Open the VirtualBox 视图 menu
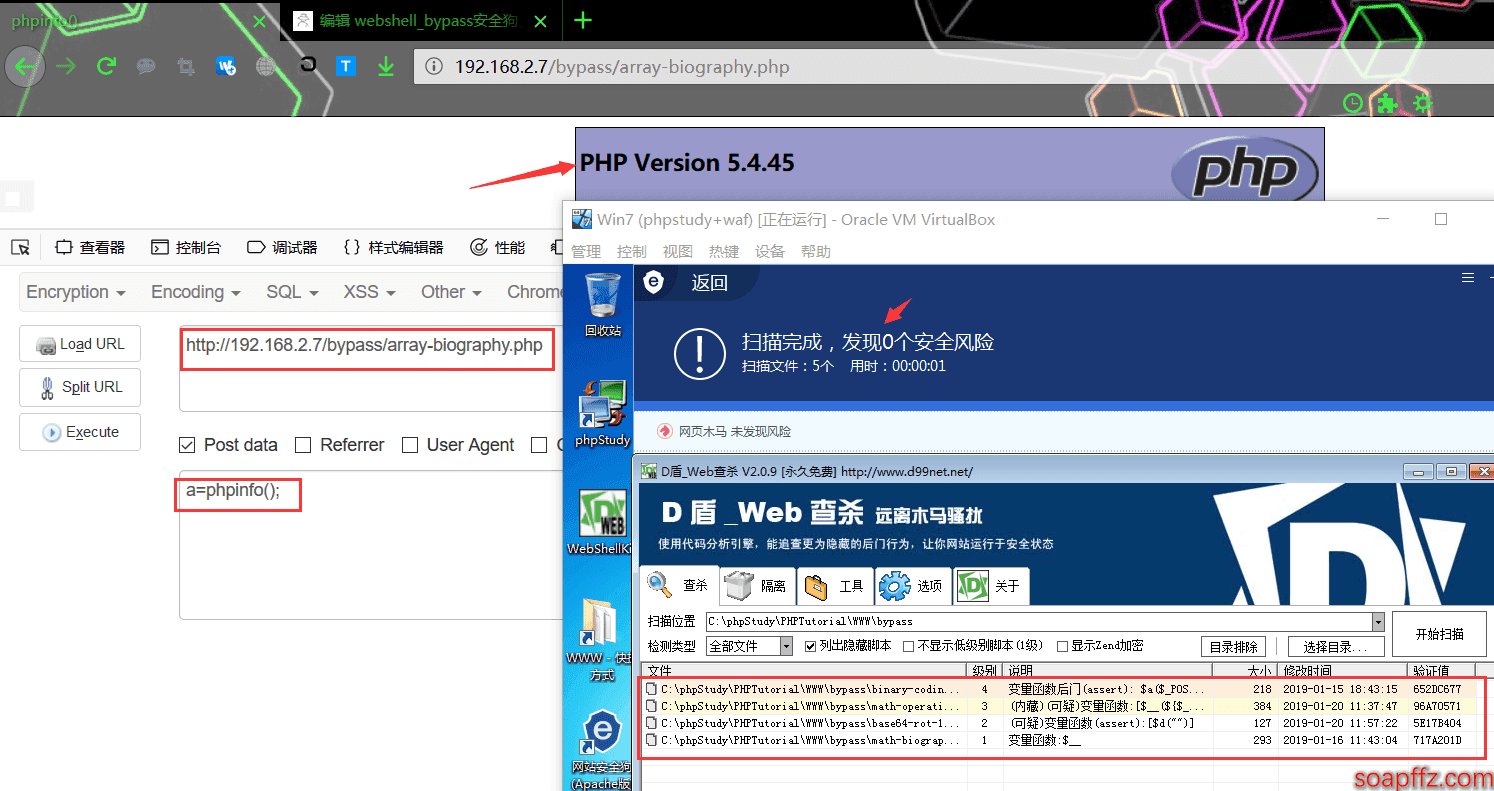Image resolution: width=1494 pixels, height=791 pixels. click(x=678, y=251)
